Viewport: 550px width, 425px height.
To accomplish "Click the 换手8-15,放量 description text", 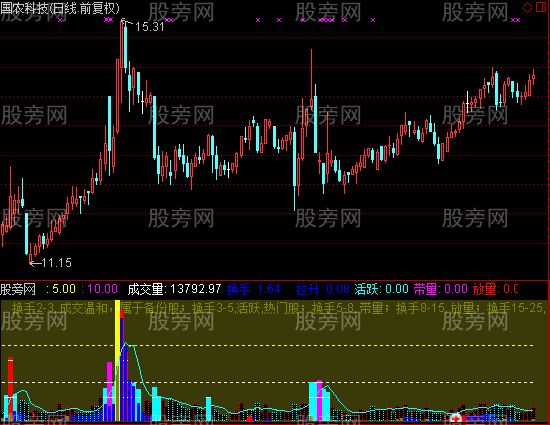I will tap(435, 308).
